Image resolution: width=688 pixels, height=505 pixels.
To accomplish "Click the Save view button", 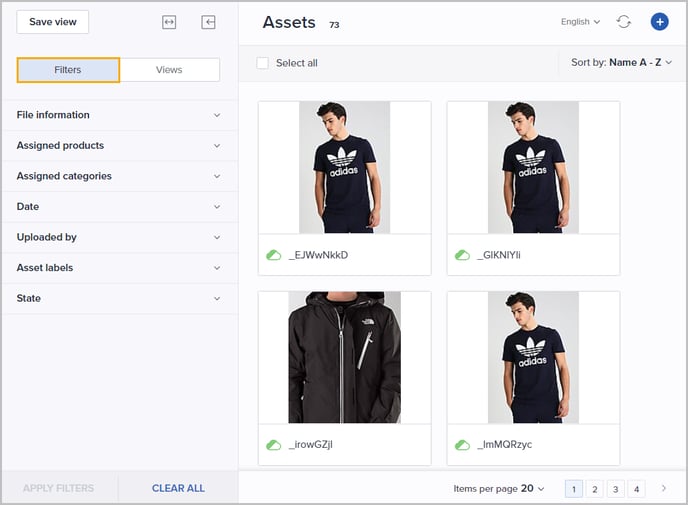I will [x=53, y=22].
